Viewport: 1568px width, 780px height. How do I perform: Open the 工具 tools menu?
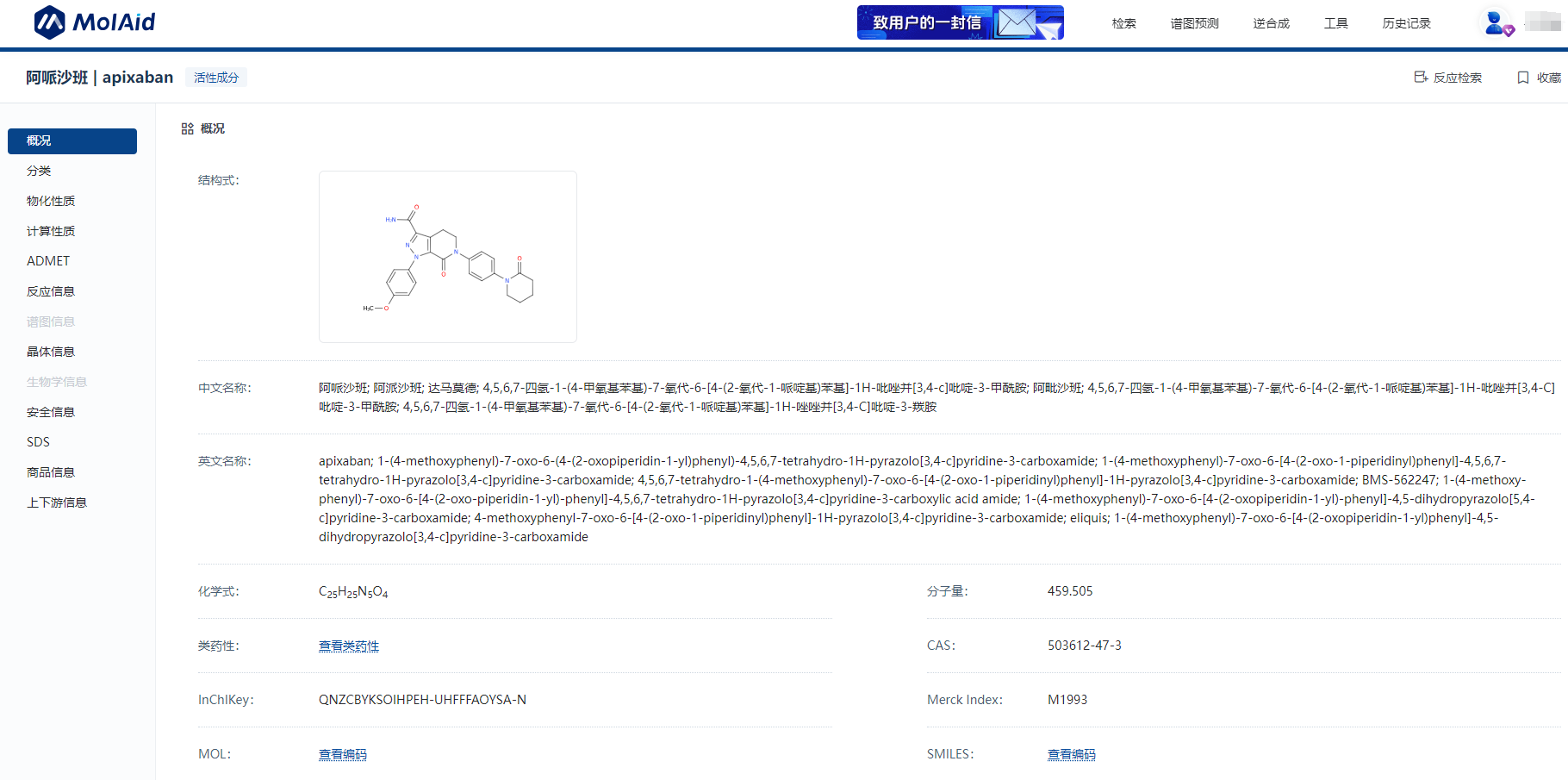pyautogui.click(x=1335, y=23)
